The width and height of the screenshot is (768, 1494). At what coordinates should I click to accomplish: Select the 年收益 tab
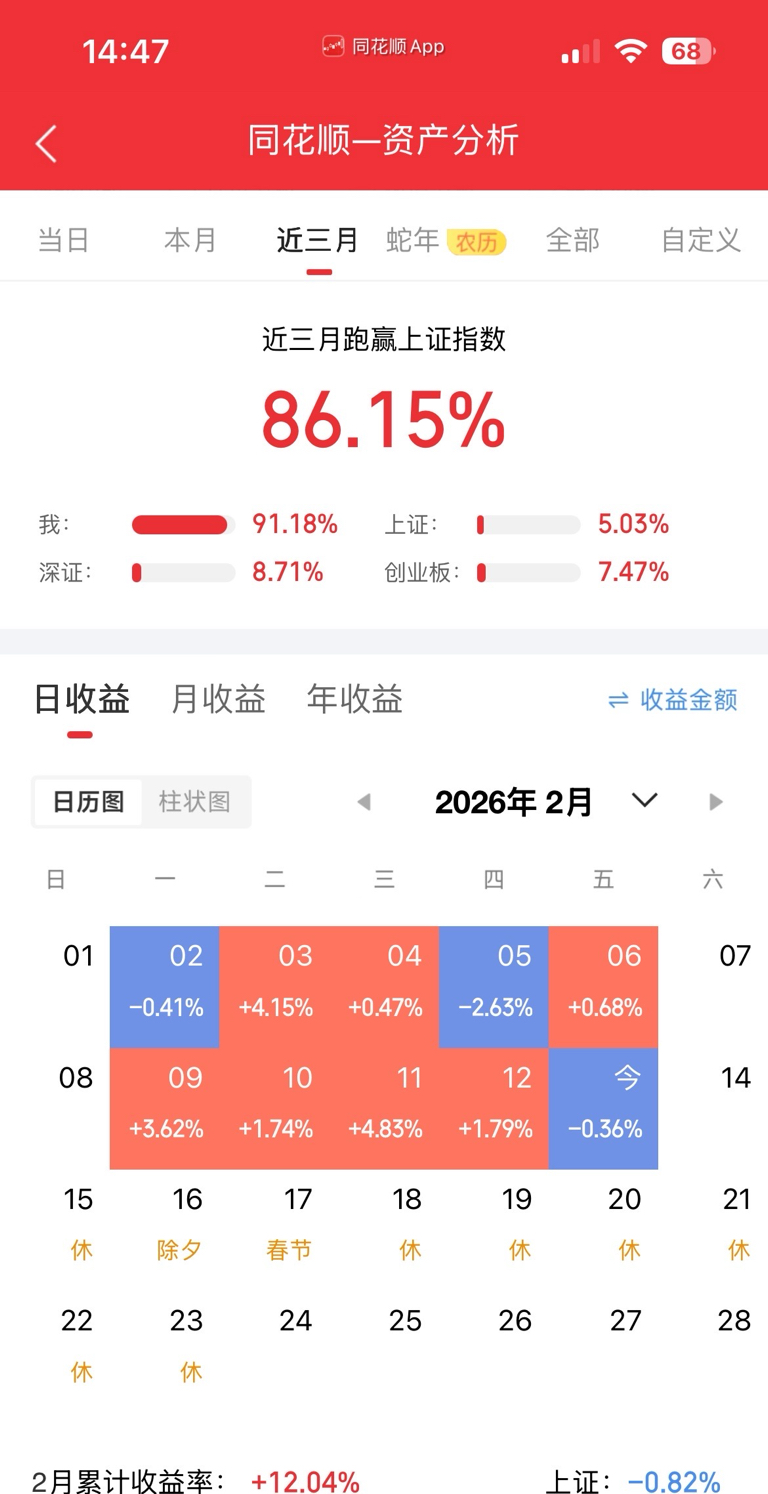354,699
